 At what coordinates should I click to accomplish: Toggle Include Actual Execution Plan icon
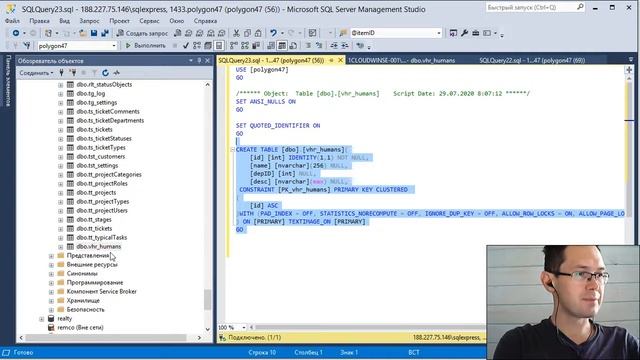pos(234,46)
